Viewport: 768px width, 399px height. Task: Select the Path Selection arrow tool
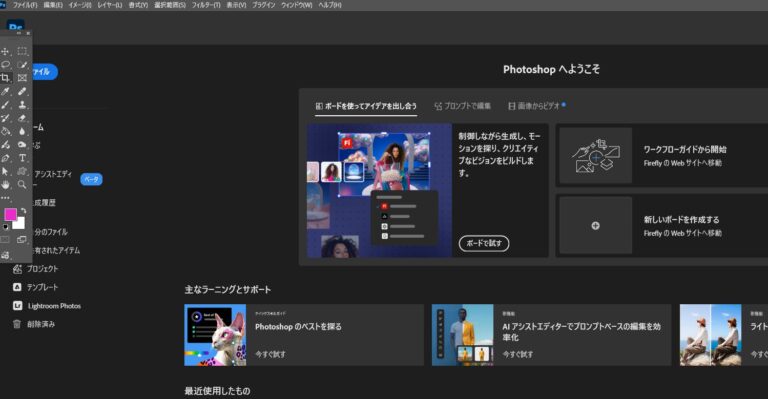point(5,171)
